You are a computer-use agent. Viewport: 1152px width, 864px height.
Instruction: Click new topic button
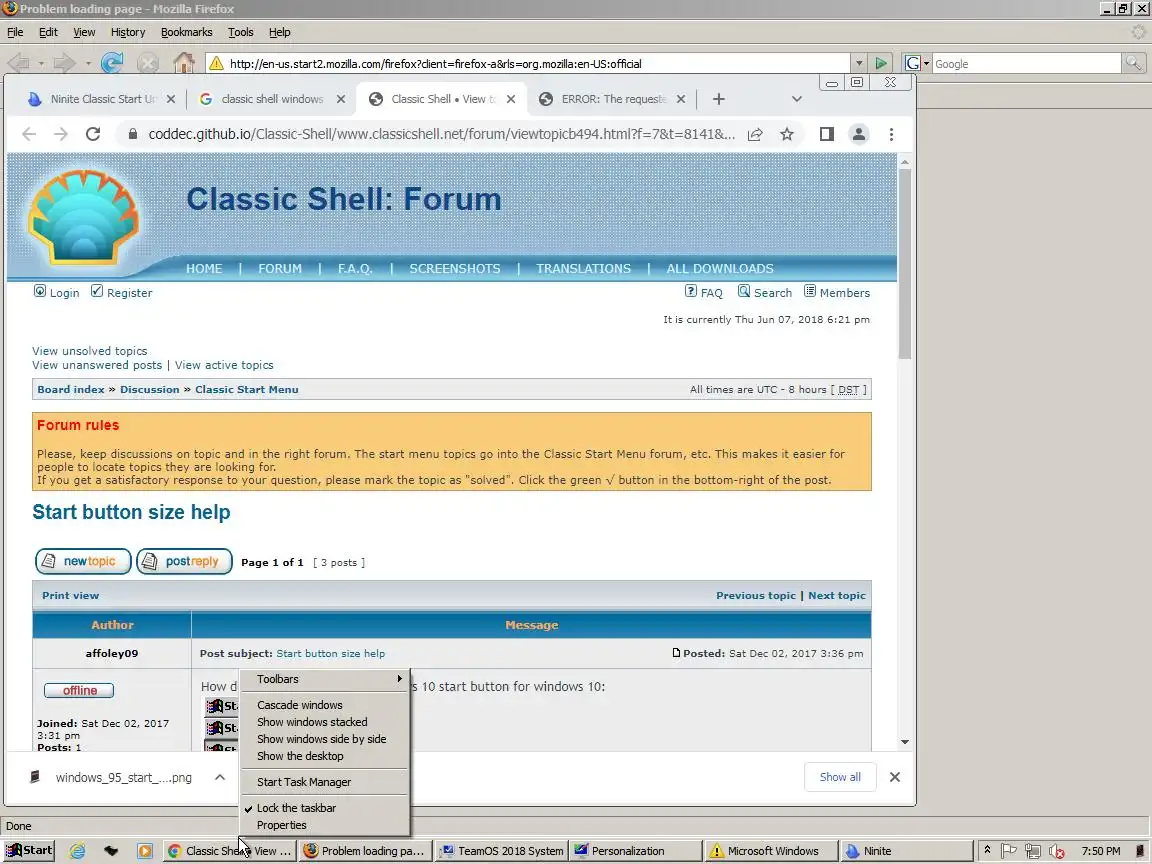click(x=83, y=561)
